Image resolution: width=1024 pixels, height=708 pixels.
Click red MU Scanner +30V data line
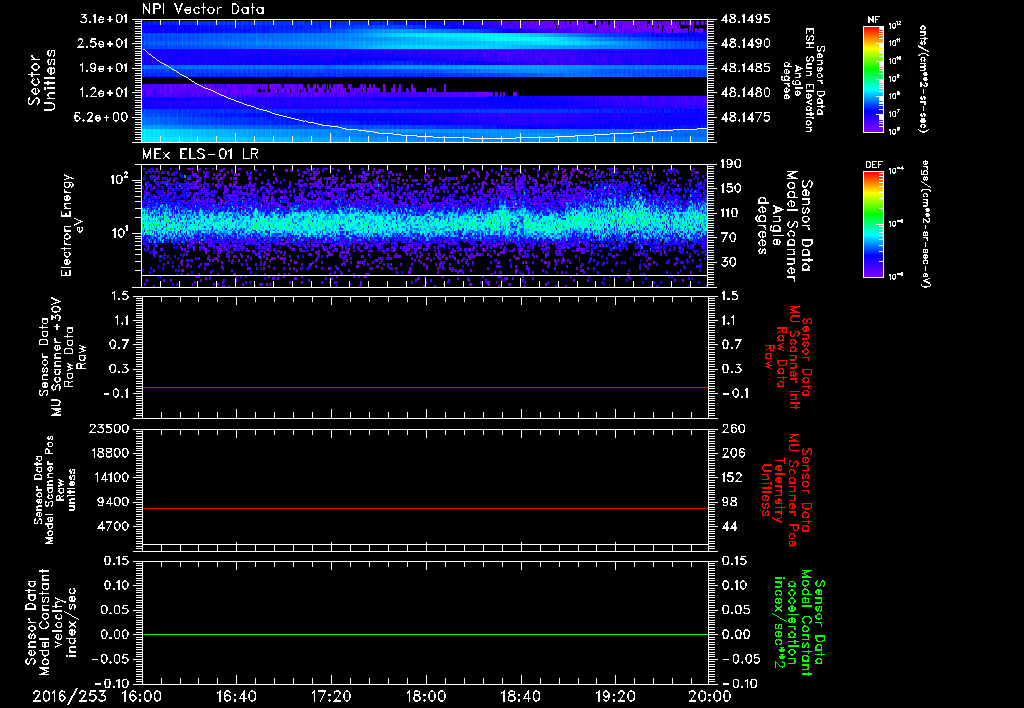point(424,387)
